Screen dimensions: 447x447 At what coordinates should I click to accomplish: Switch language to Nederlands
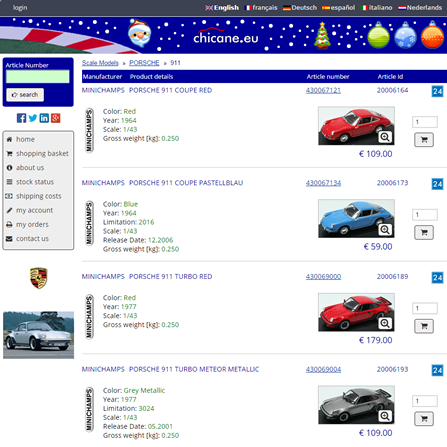[420, 7]
